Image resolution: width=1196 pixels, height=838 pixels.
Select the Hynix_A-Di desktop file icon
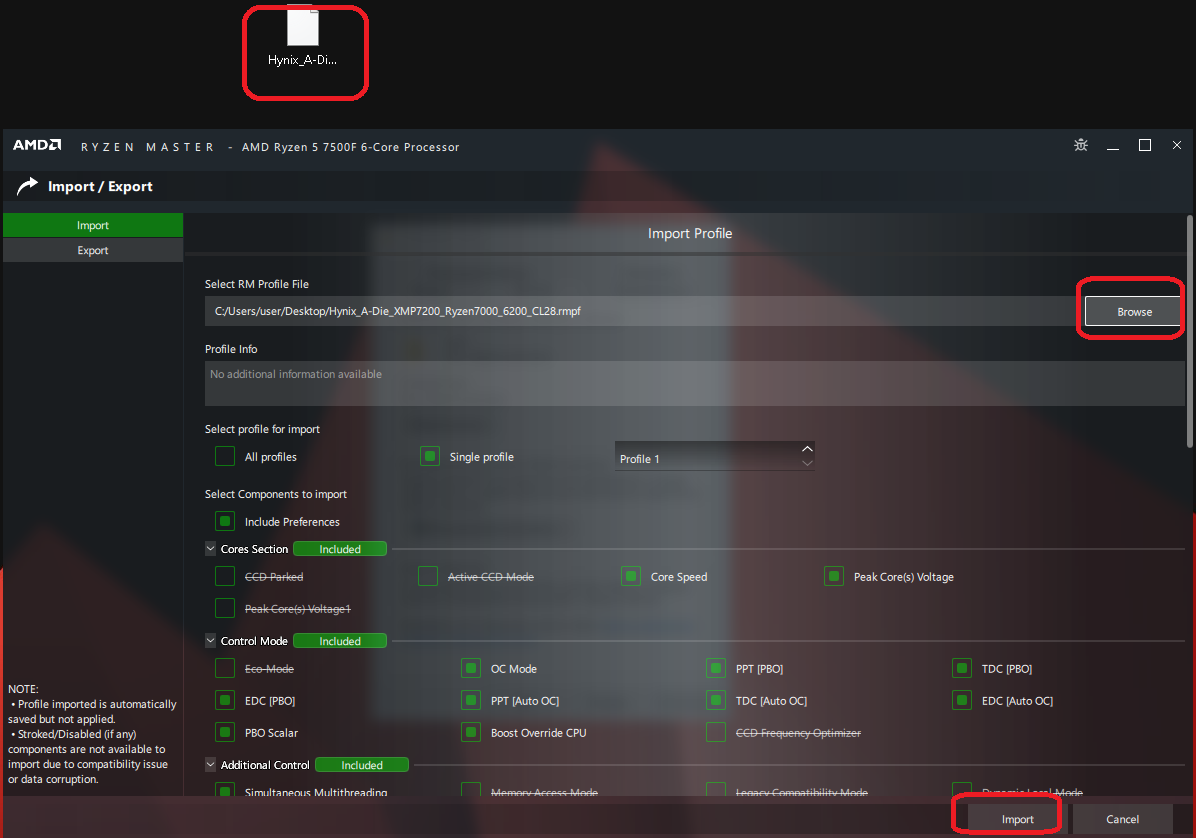303,37
